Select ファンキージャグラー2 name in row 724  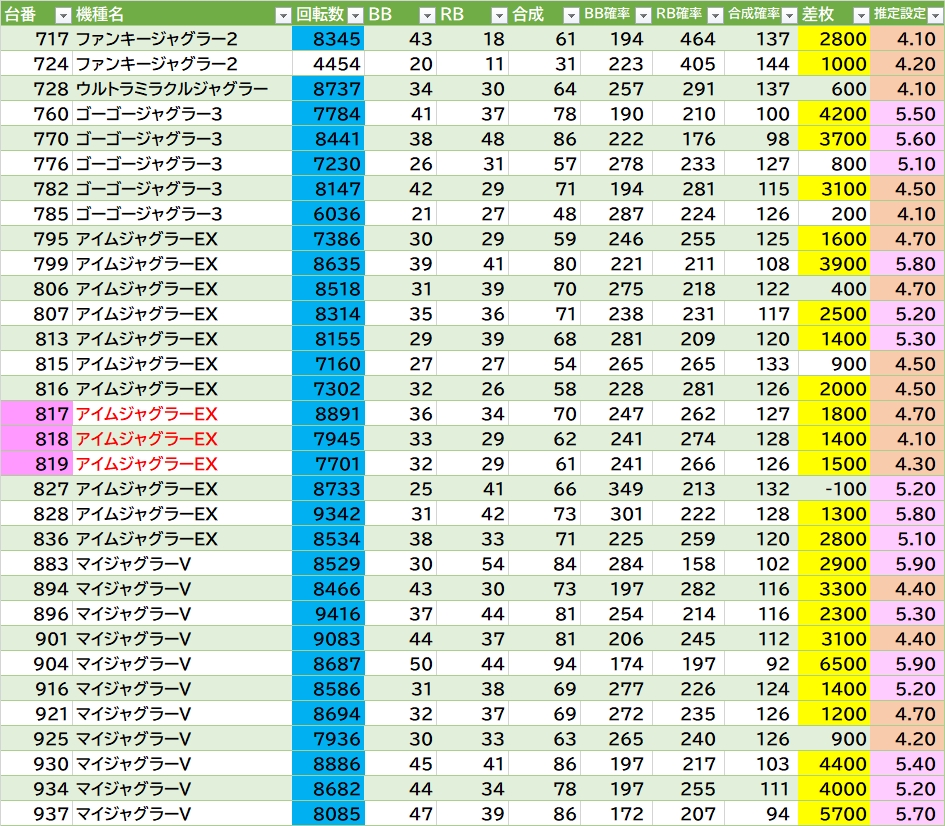182,64
